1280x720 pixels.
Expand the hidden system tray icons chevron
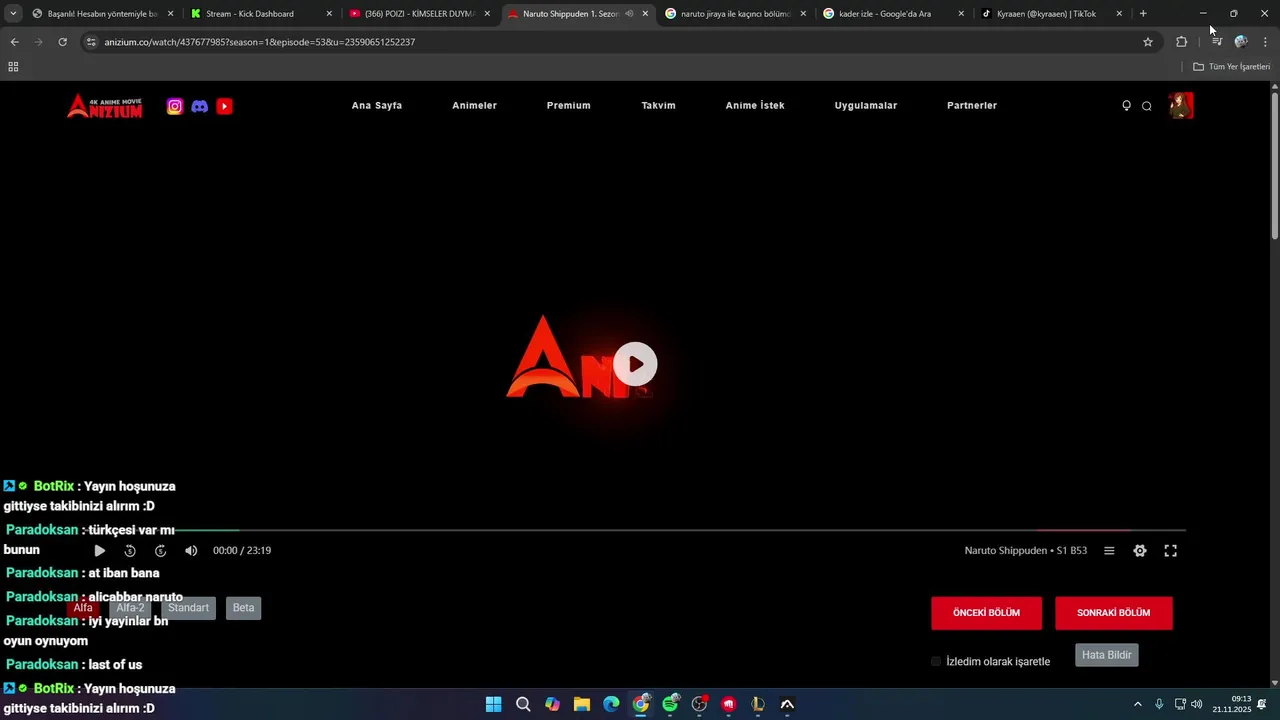[1137, 705]
